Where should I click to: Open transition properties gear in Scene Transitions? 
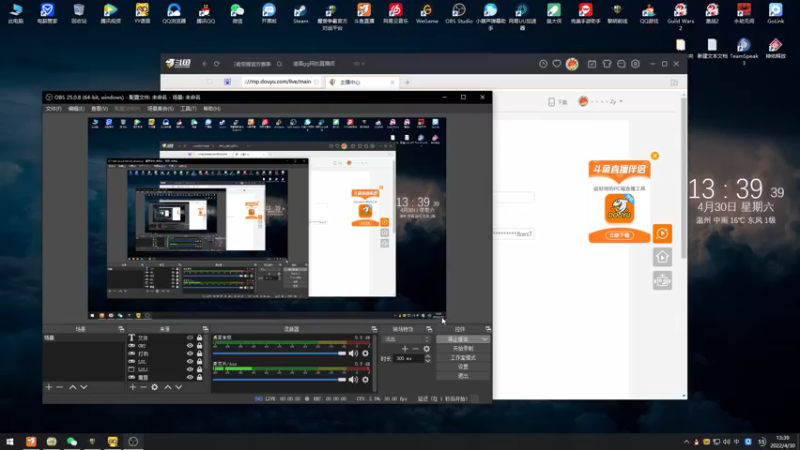pyautogui.click(x=427, y=349)
